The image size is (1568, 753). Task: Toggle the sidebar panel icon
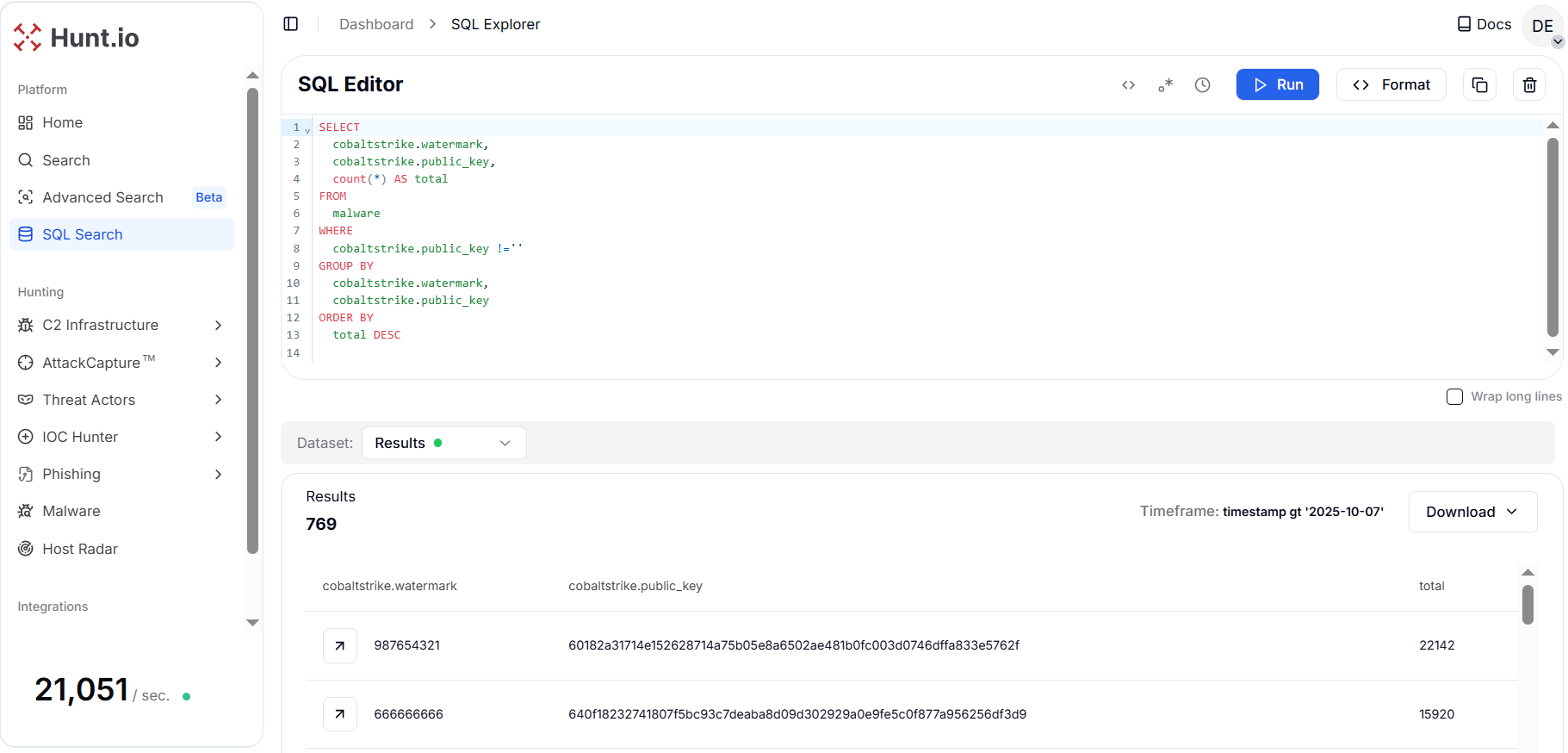tap(291, 24)
